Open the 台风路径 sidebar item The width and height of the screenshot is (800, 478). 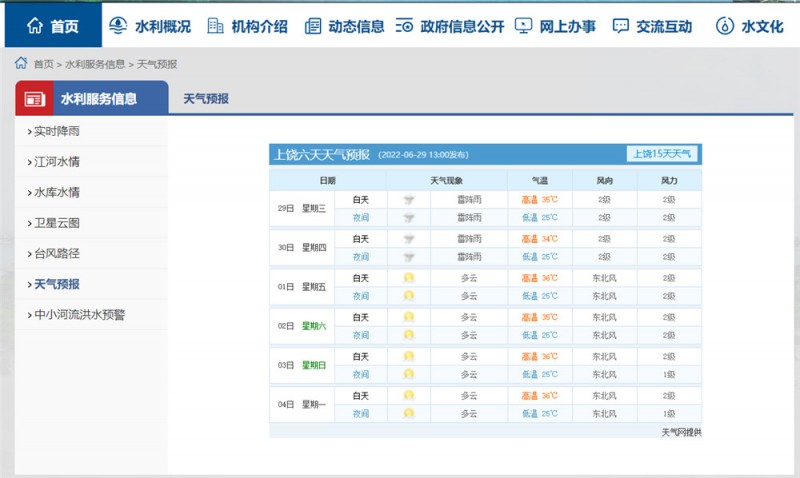92,254
